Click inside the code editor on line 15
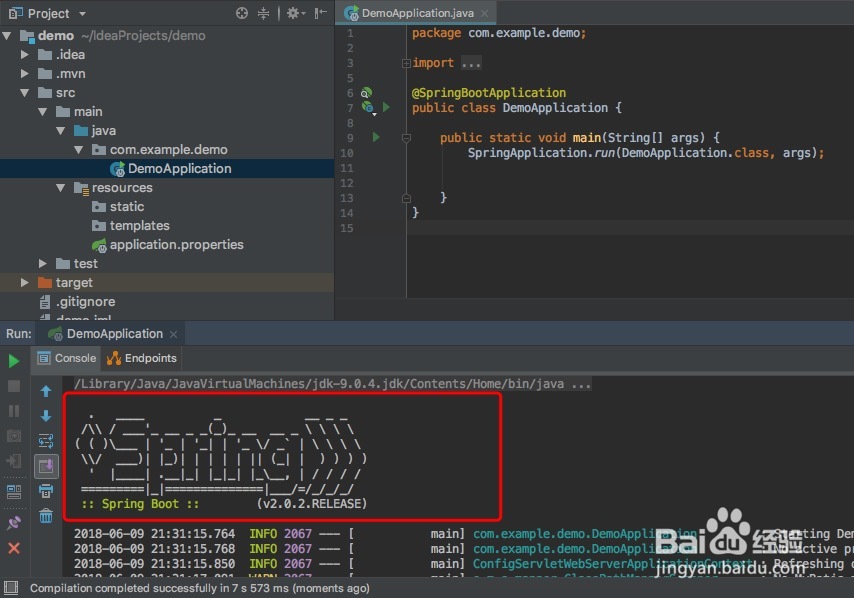This screenshot has width=854, height=598. pyautogui.click(x=630, y=228)
